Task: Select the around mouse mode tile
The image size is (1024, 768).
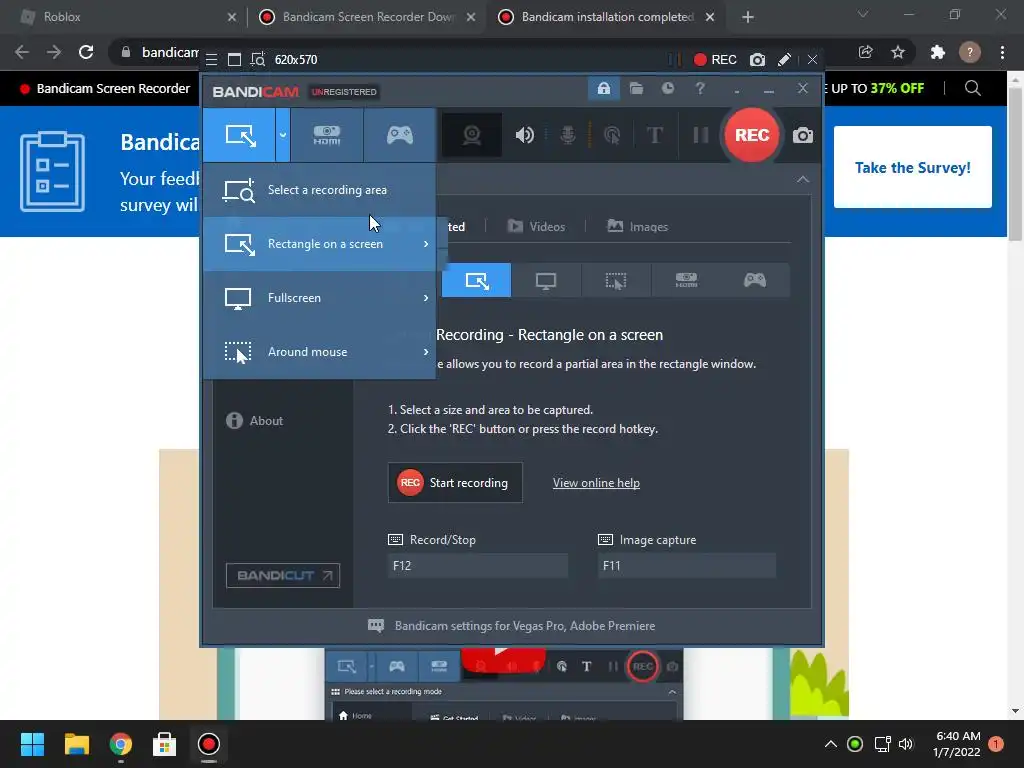Action: pyautogui.click(x=615, y=281)
